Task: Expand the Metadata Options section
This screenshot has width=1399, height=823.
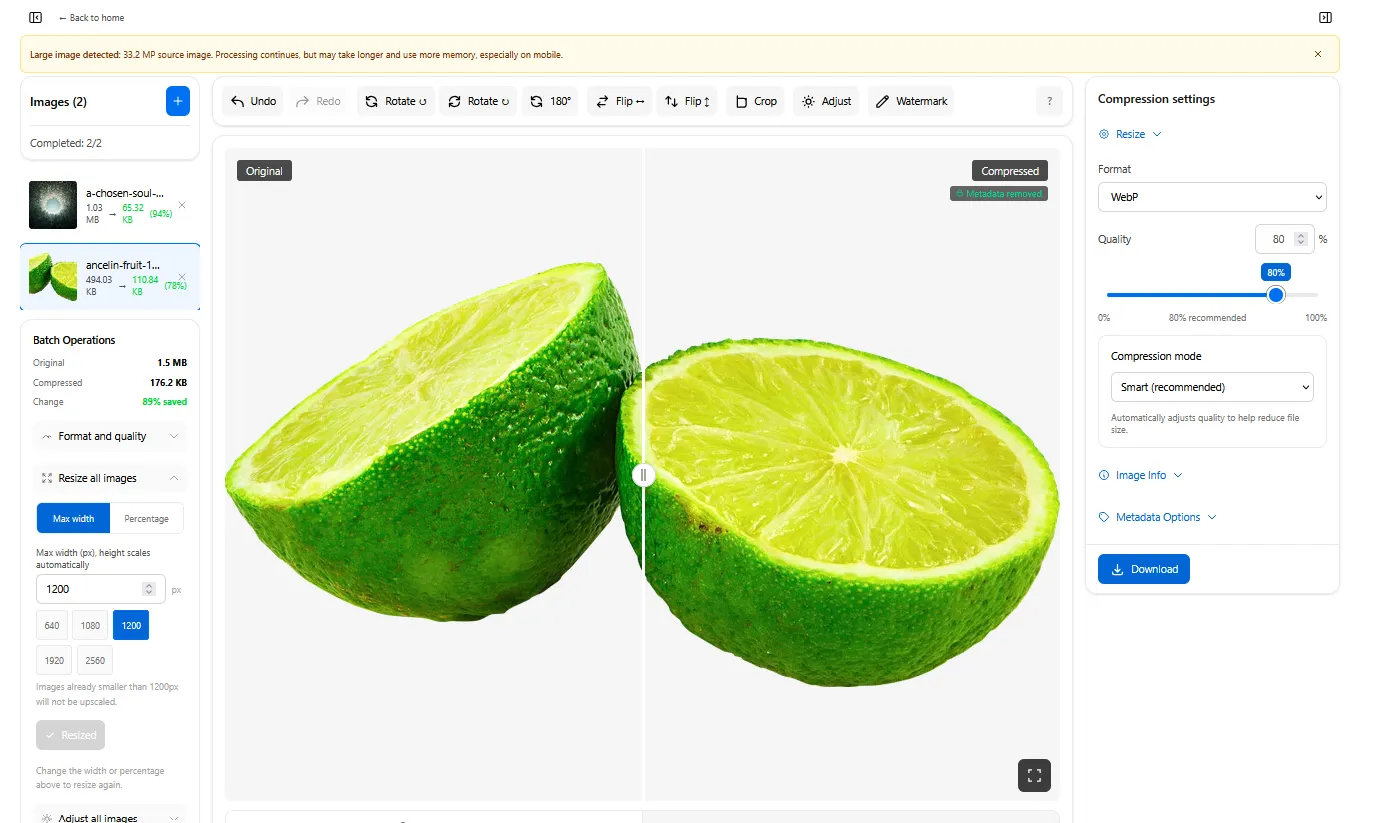Action: [x=1157, y=517]
